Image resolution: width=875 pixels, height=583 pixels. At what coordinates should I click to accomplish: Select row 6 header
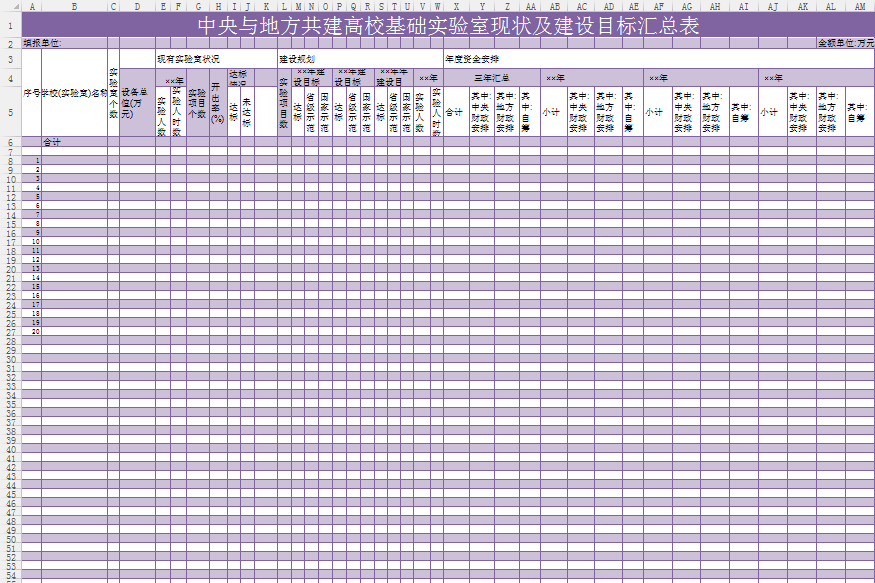(x=10, y=143)
